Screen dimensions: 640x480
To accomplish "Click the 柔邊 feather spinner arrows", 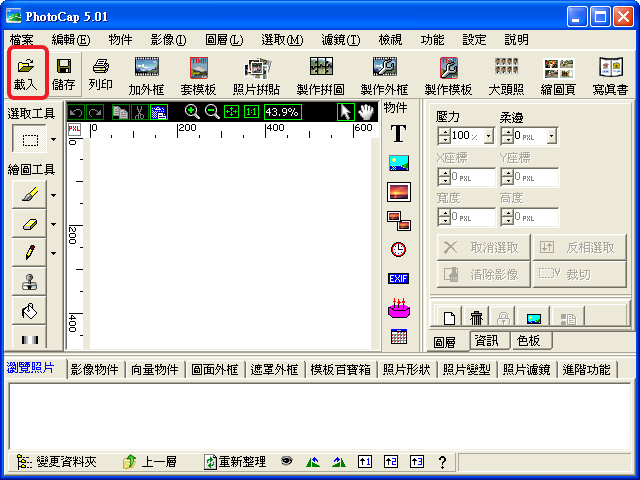I will pos(507,136).
